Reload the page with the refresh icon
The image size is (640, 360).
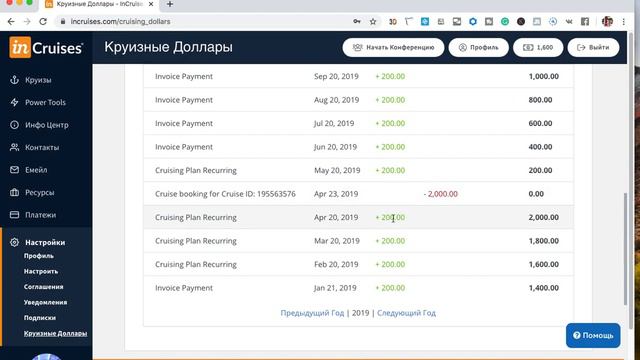[43, 22]
